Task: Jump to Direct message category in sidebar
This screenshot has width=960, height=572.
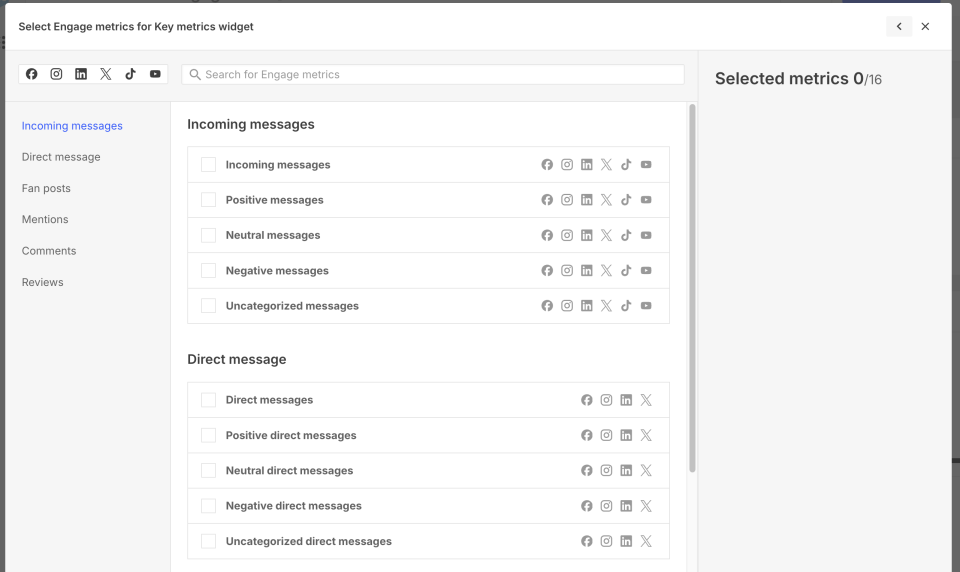Action: click(61, 157)
